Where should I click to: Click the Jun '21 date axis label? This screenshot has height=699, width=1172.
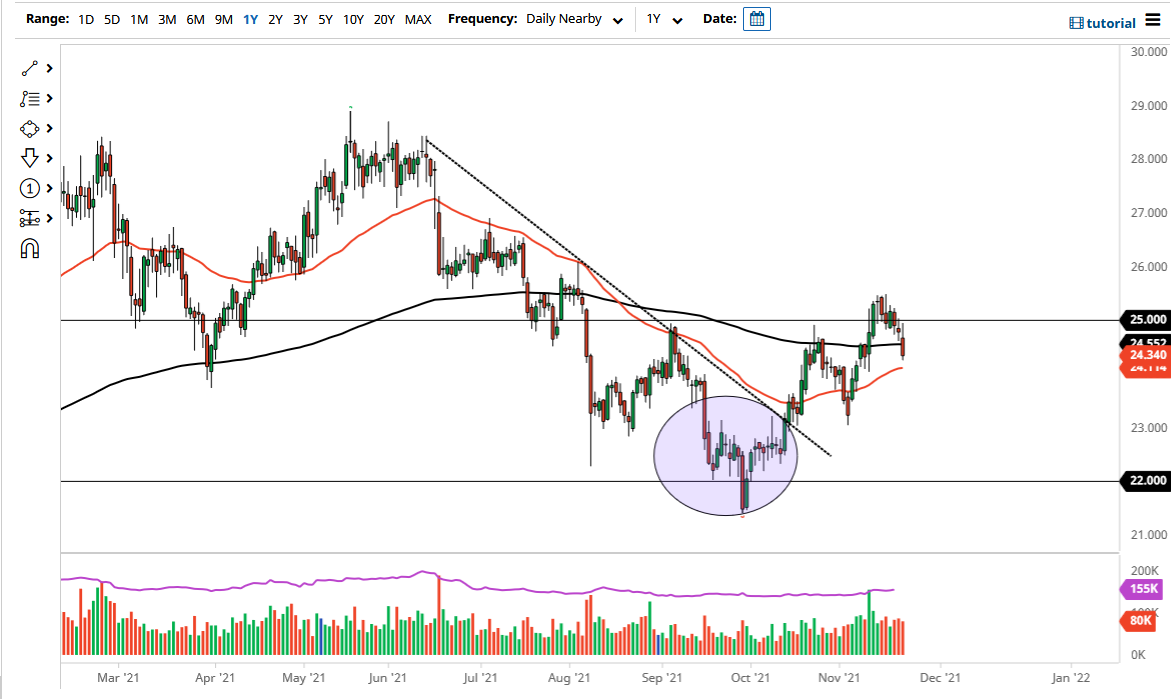[387, 677]
